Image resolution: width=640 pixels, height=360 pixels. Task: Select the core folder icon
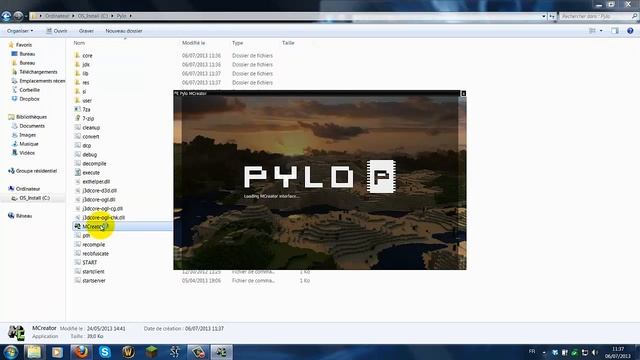[x=78, y=56]
